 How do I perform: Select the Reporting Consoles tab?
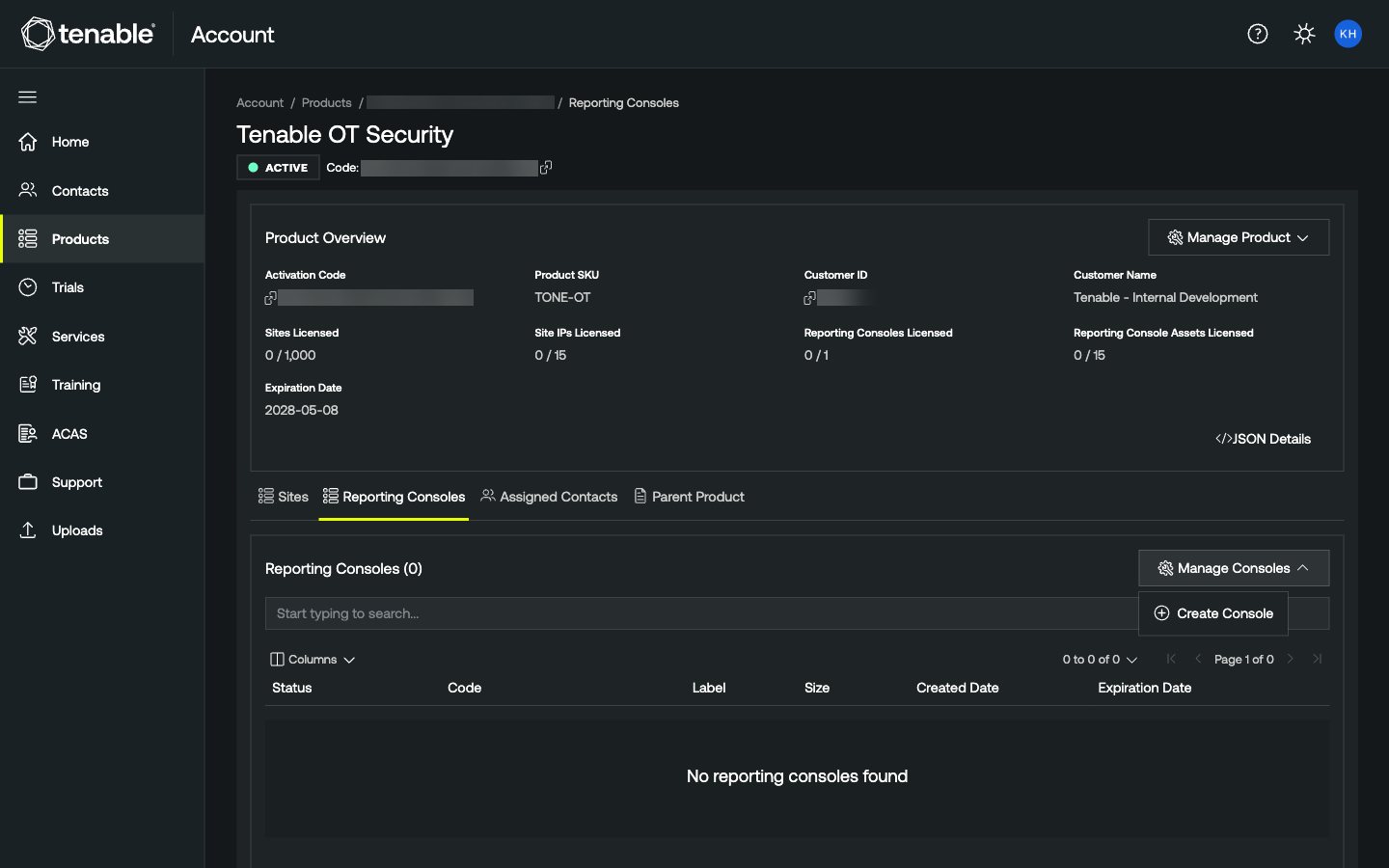pos(394,497)
